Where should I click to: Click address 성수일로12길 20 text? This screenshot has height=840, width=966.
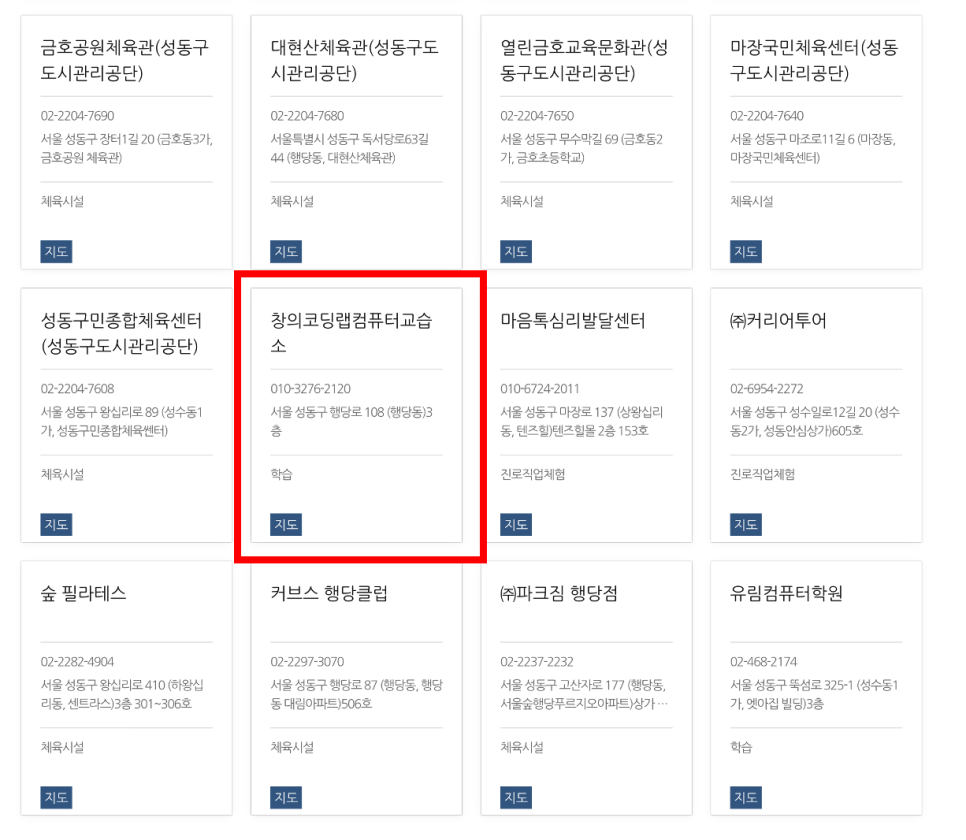tap(815, 422)
